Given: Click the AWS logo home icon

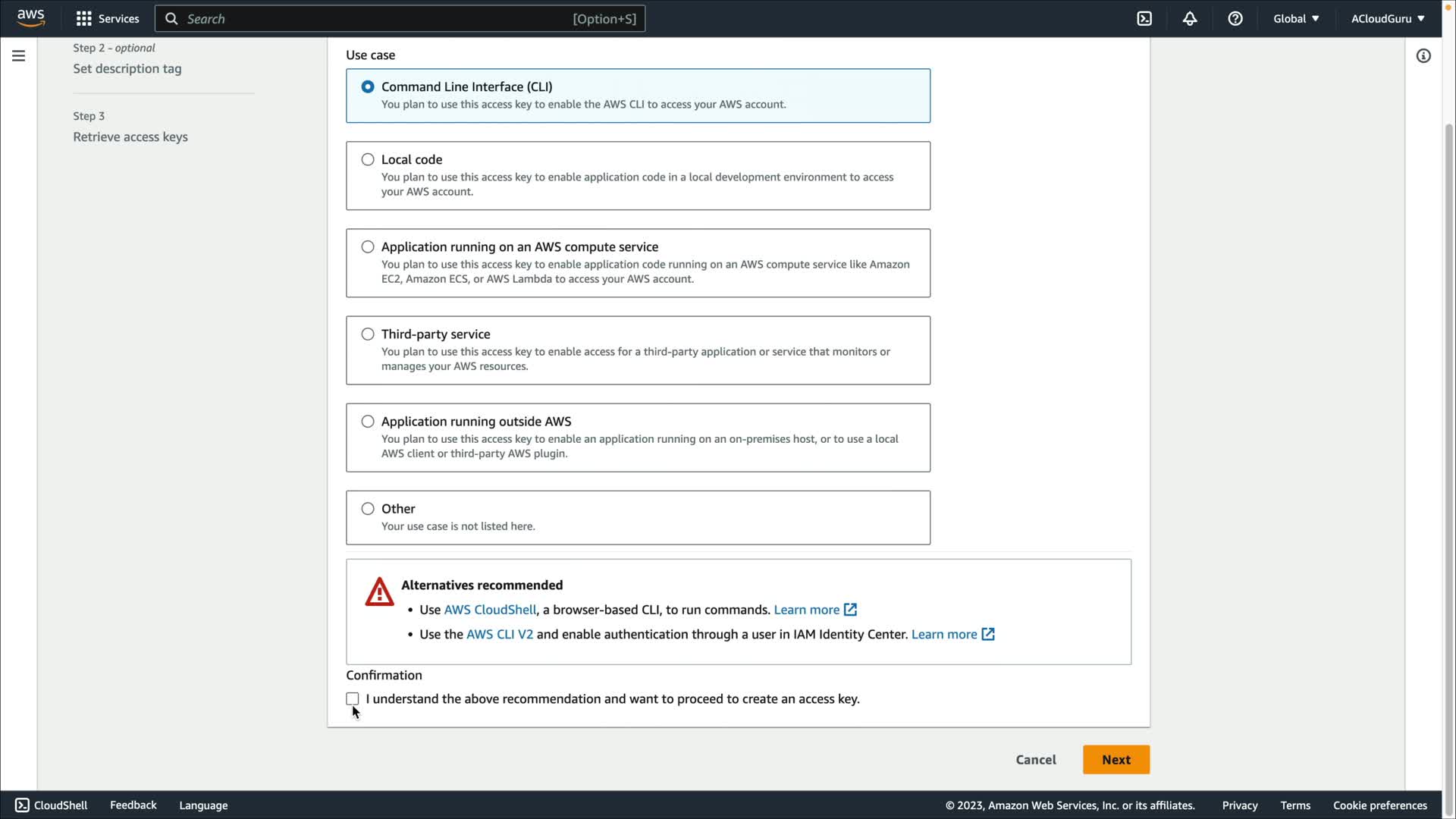Looking at the screenshot, I should coord(30,18).
